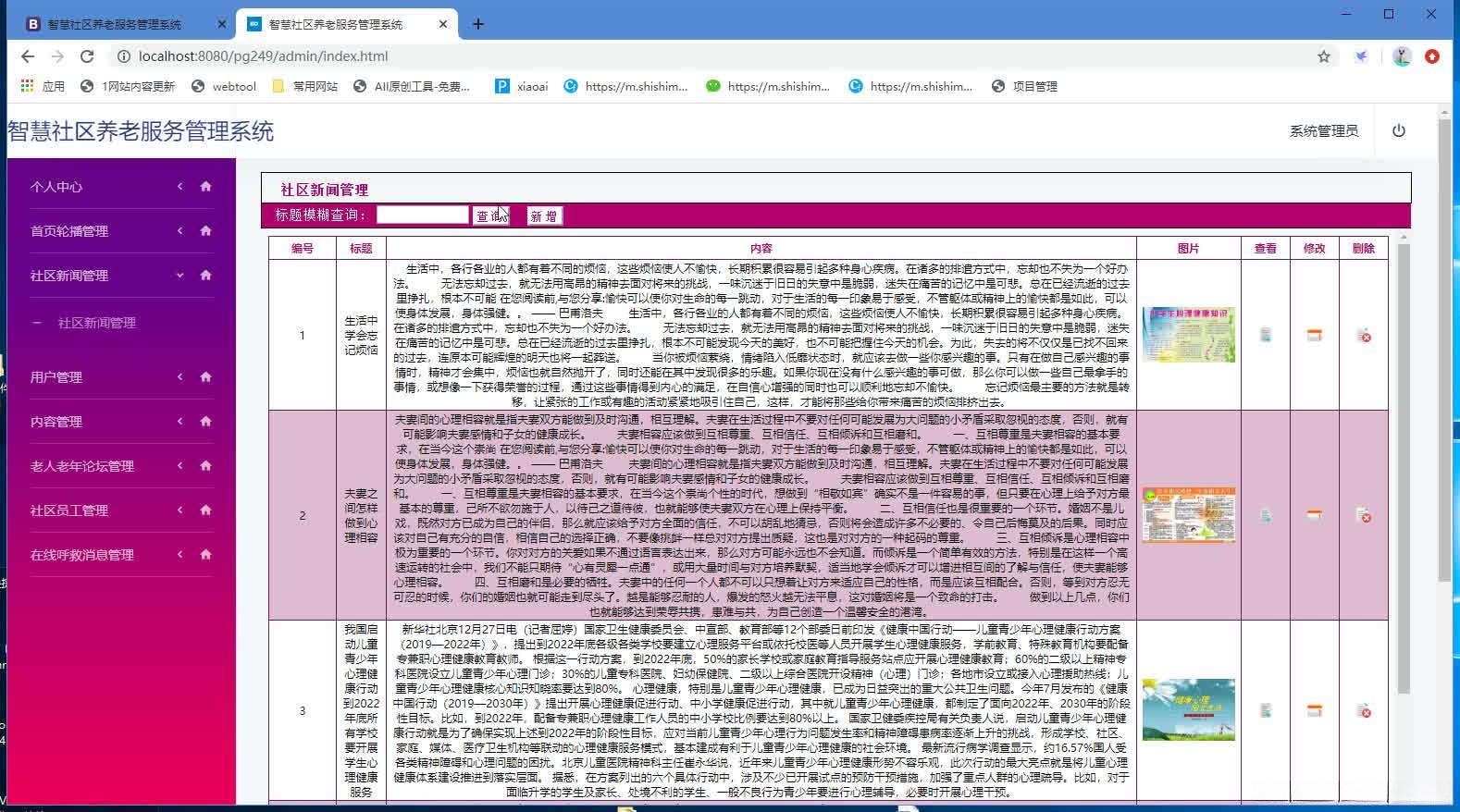Open the Chrome profile avatar

[x=1402, y=56]
